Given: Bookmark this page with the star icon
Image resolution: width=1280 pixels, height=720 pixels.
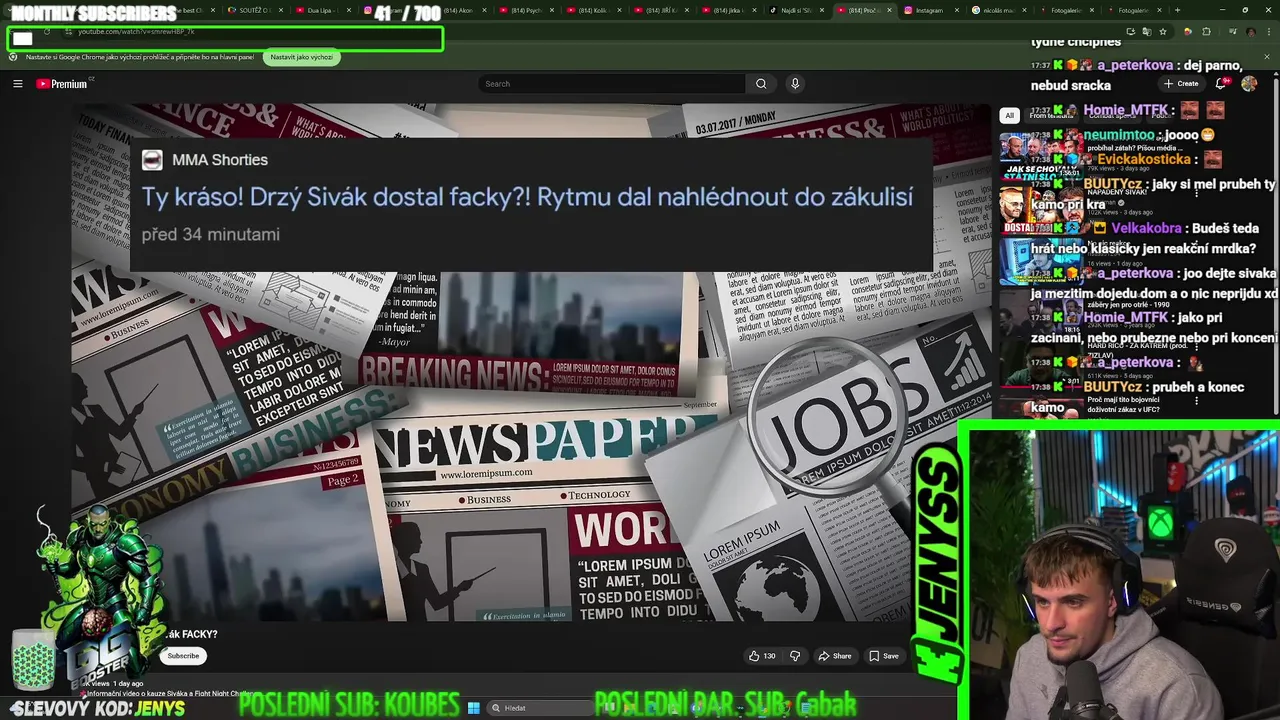Looking at the screenshot, I should [1163, 32].
